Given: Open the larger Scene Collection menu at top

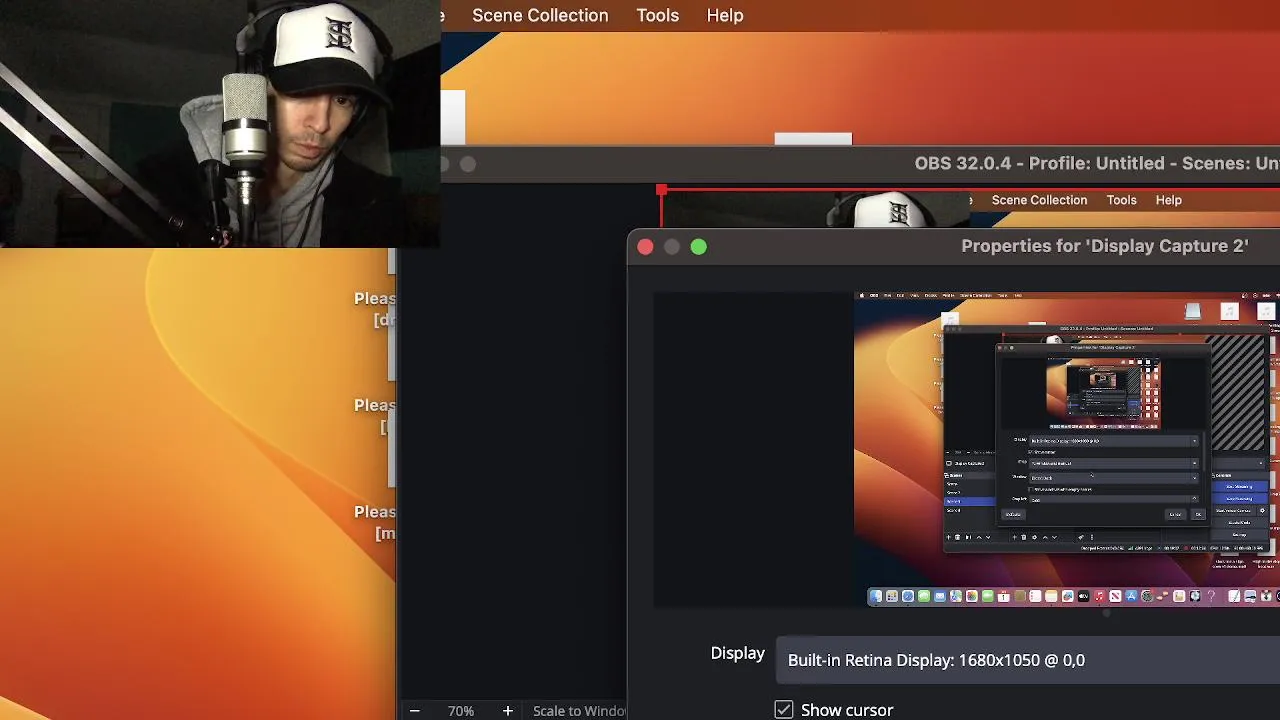Looking at the screenshot, I should [540, 15].
